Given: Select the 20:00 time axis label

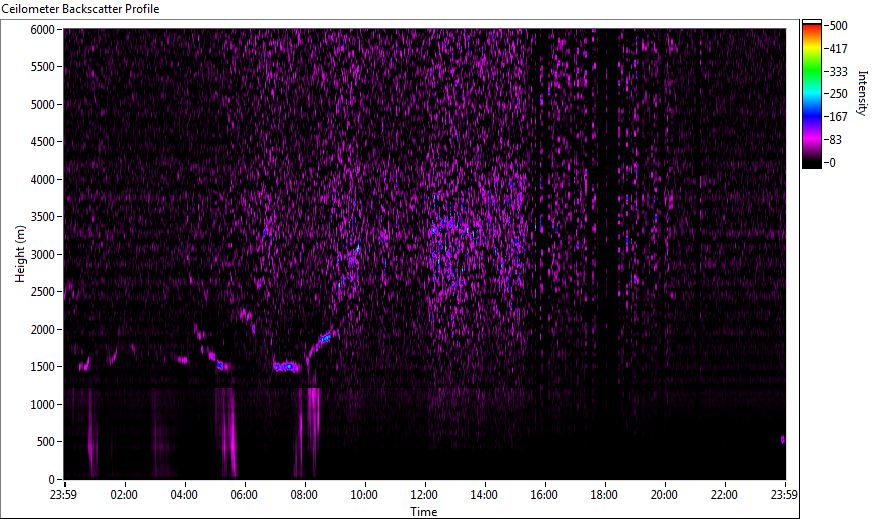Looking at the screenshot, I should click(x=664, y=495).
